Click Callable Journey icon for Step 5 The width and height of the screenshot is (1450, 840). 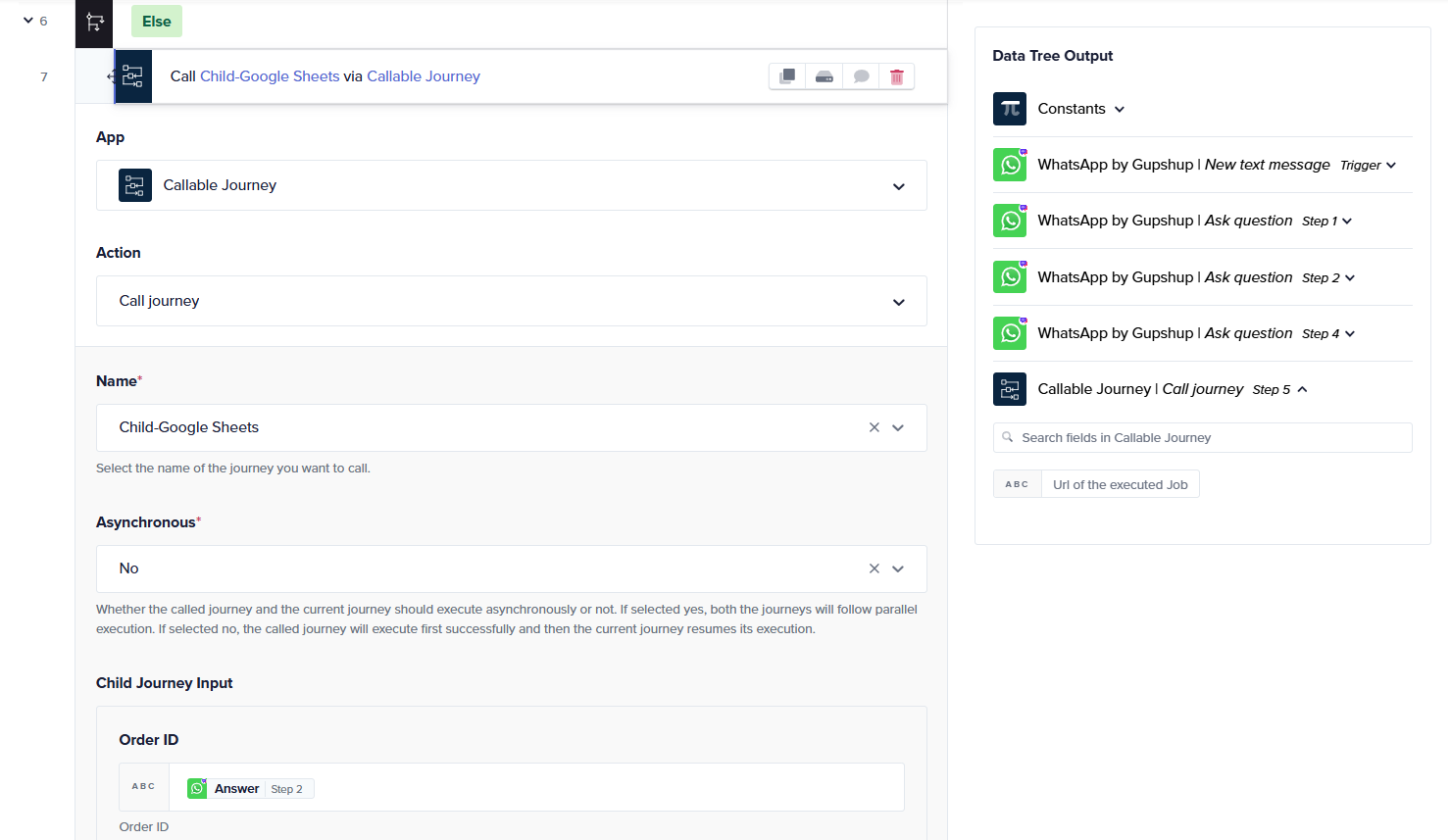click(x=1010, y=389)
